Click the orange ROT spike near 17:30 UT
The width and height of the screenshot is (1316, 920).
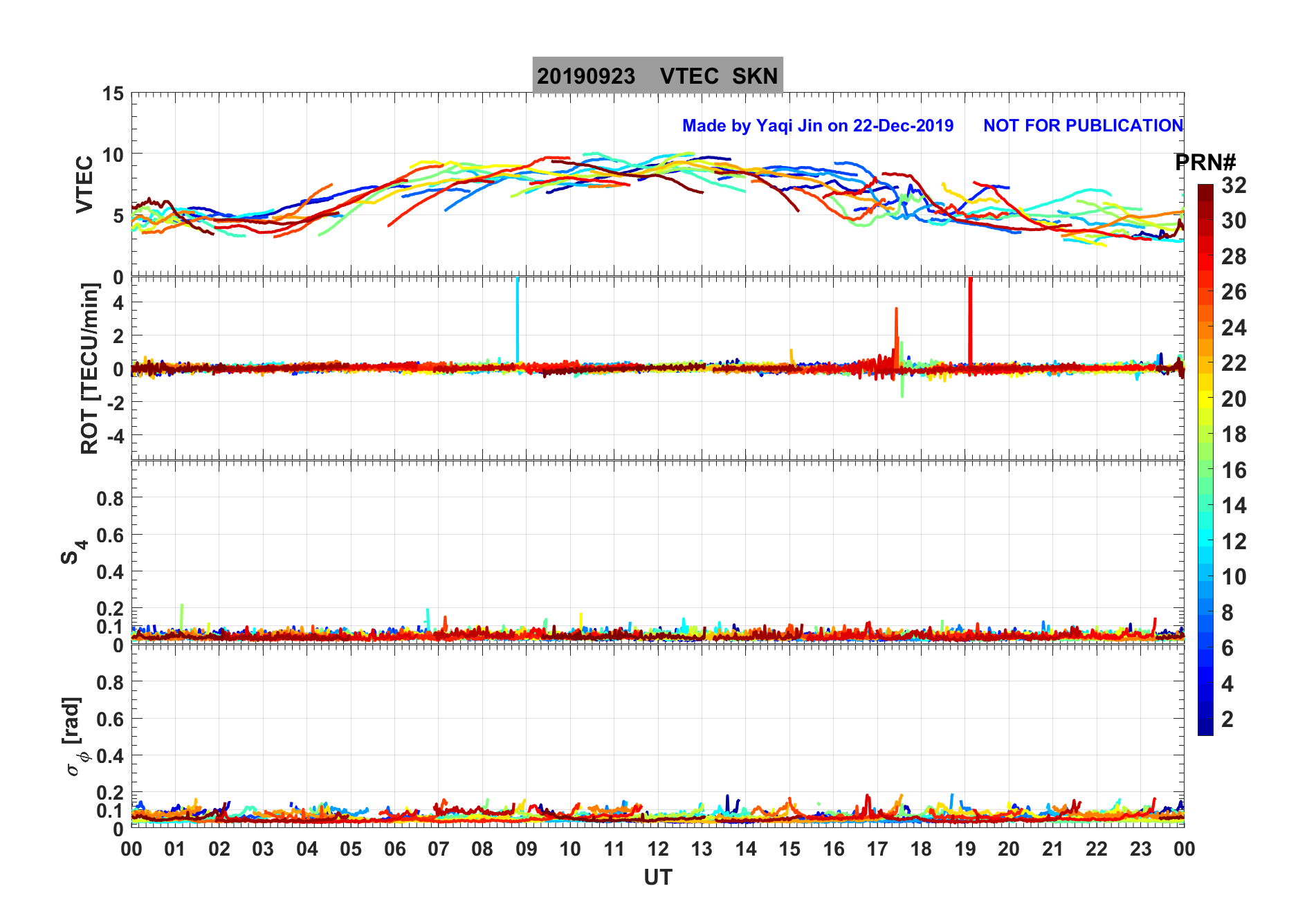point(896,337)
